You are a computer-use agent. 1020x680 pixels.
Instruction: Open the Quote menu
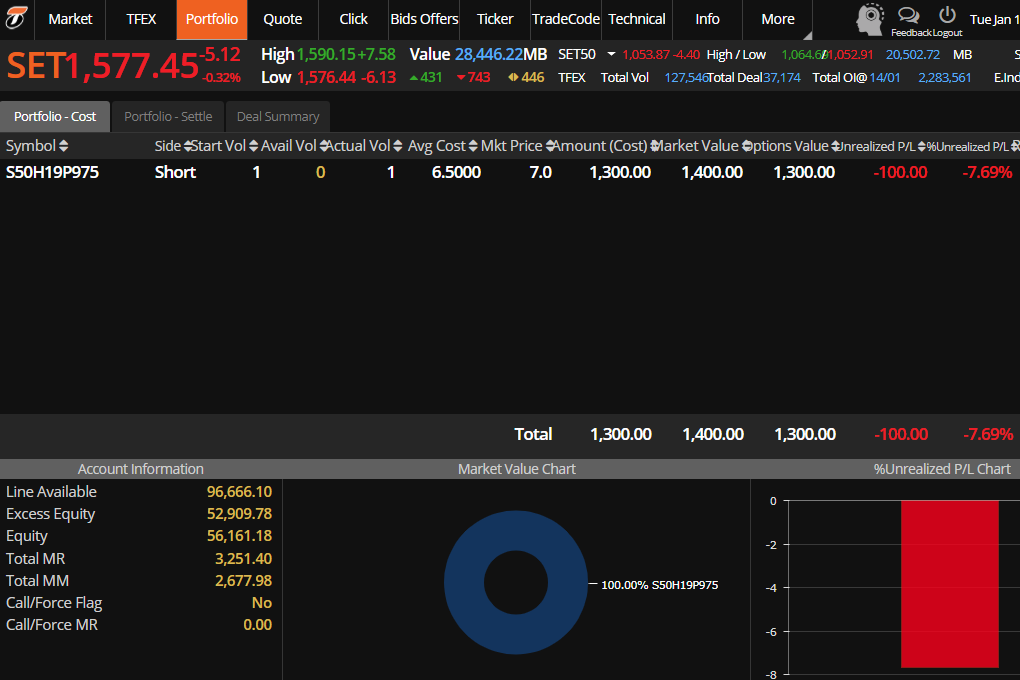click(282, 19)
